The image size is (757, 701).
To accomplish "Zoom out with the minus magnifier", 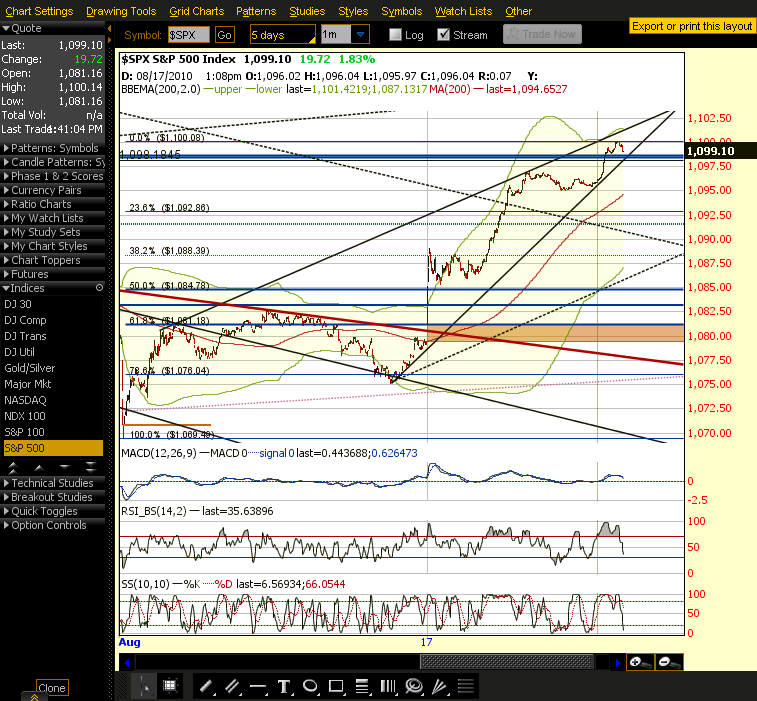I will tap(669, 663).
